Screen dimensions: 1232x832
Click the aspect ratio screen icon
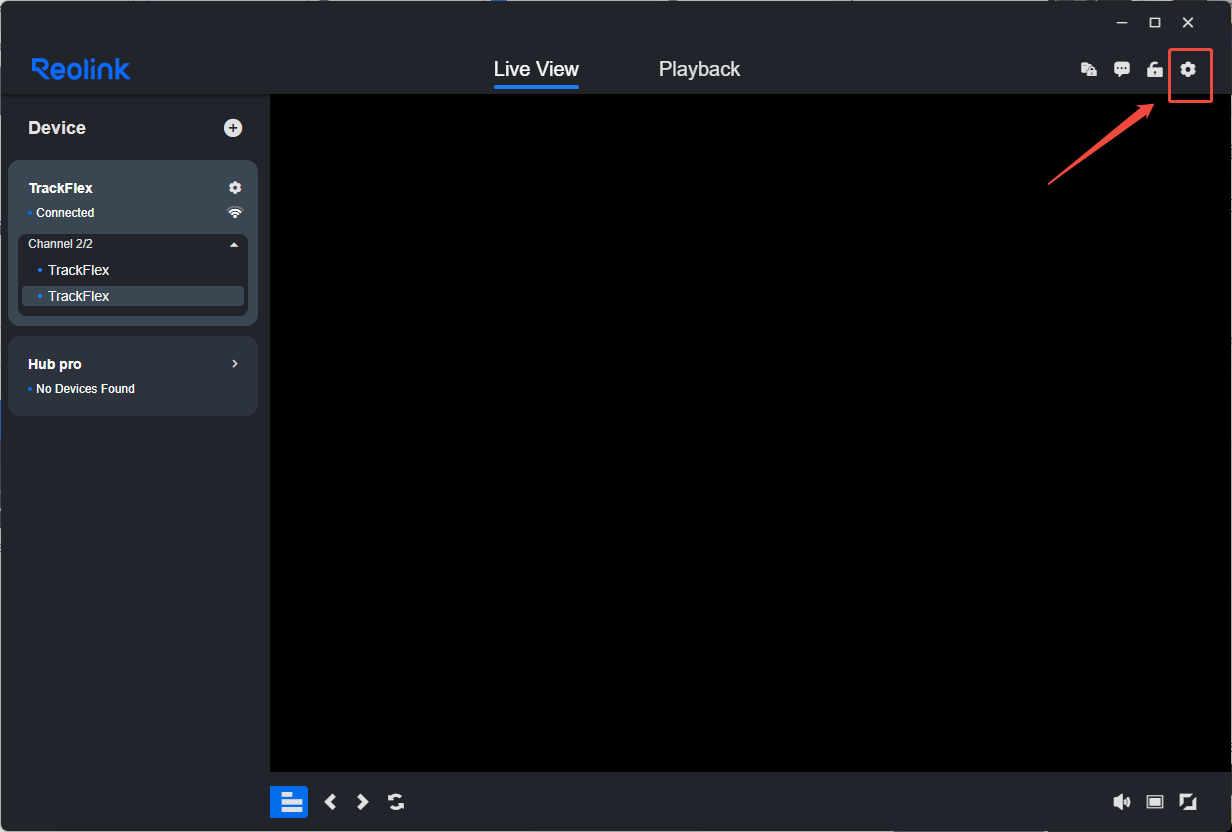click(x=1155, y=802)
